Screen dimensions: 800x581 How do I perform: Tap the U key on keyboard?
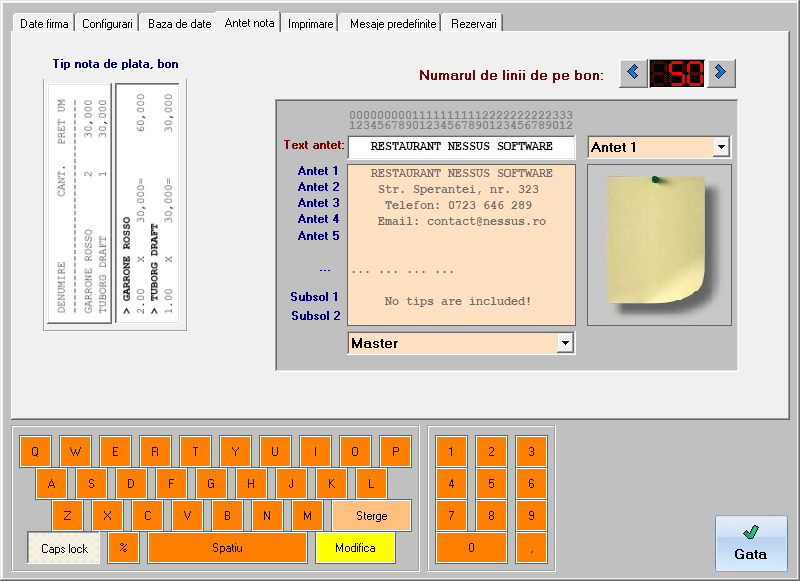(x=275, y=451)
